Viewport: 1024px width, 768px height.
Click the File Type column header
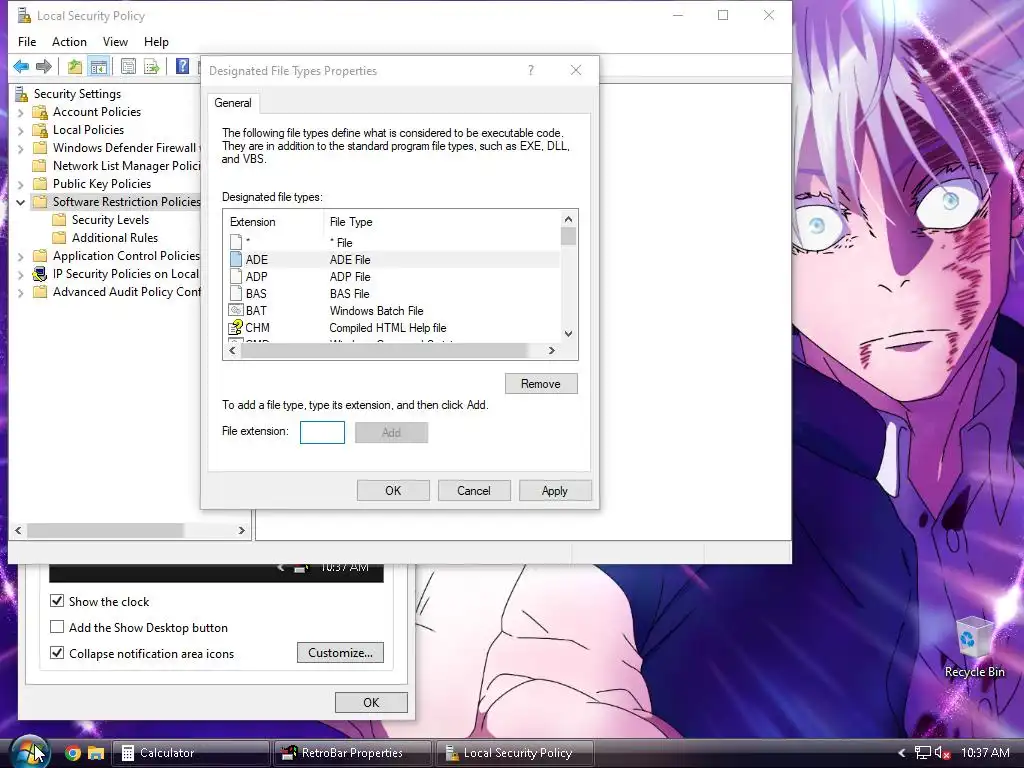(x=441, y=222)
